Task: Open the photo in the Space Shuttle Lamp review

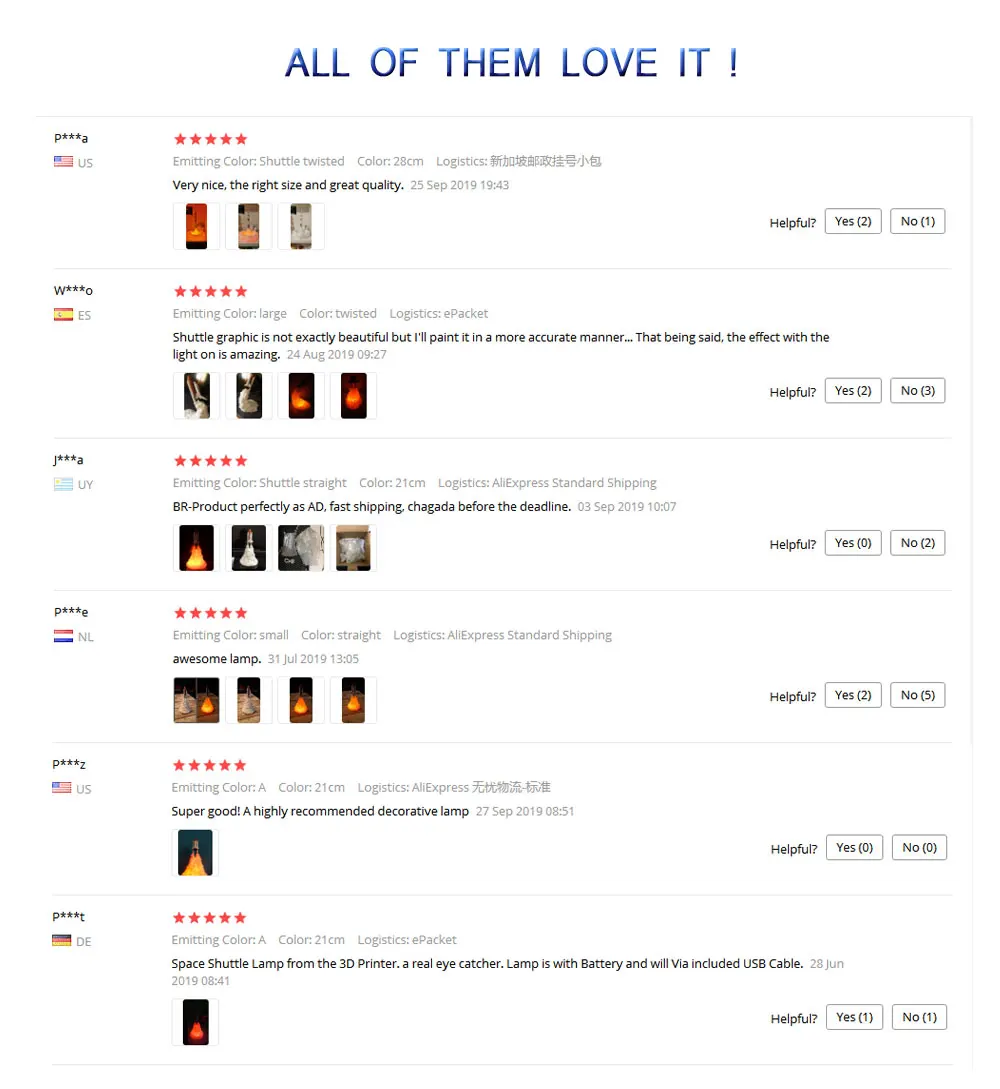Action: pyautogui.click(x=195, y=1022)
